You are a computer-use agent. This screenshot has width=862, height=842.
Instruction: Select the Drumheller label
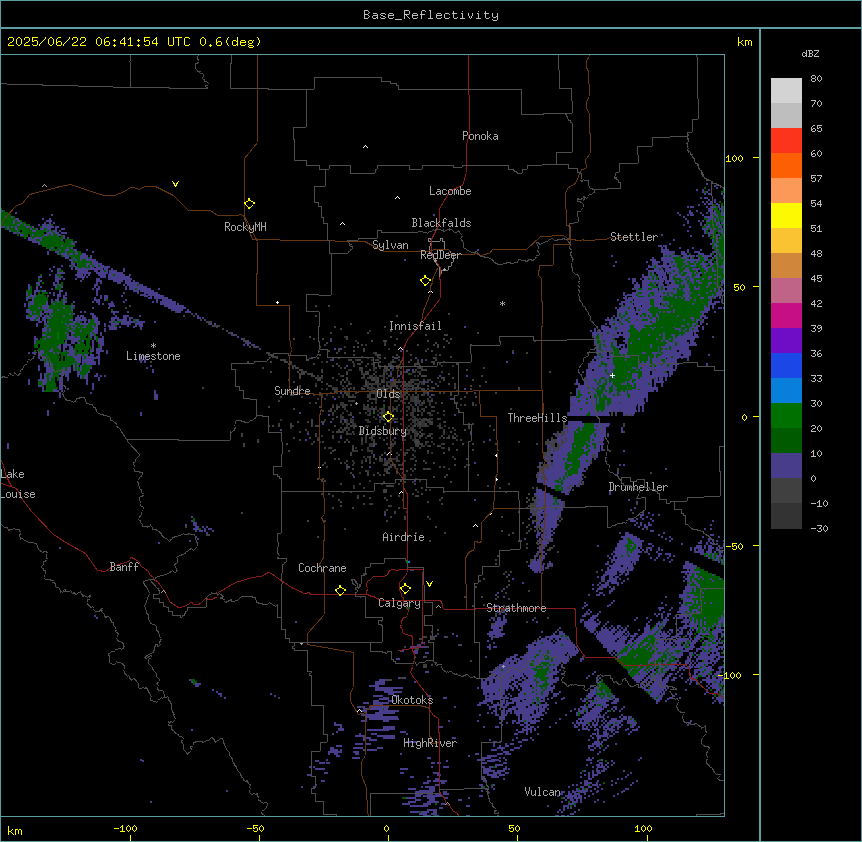[638, 487]
